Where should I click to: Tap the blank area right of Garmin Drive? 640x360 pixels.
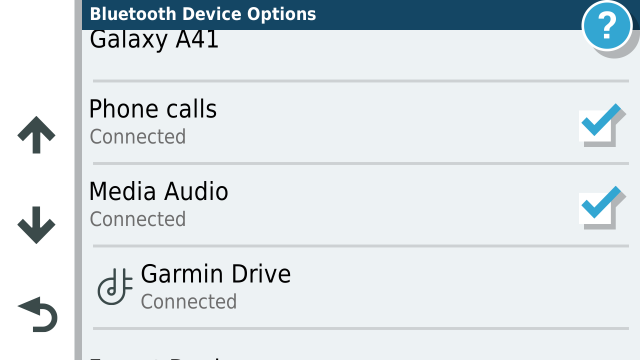click(x=457, y=287)
